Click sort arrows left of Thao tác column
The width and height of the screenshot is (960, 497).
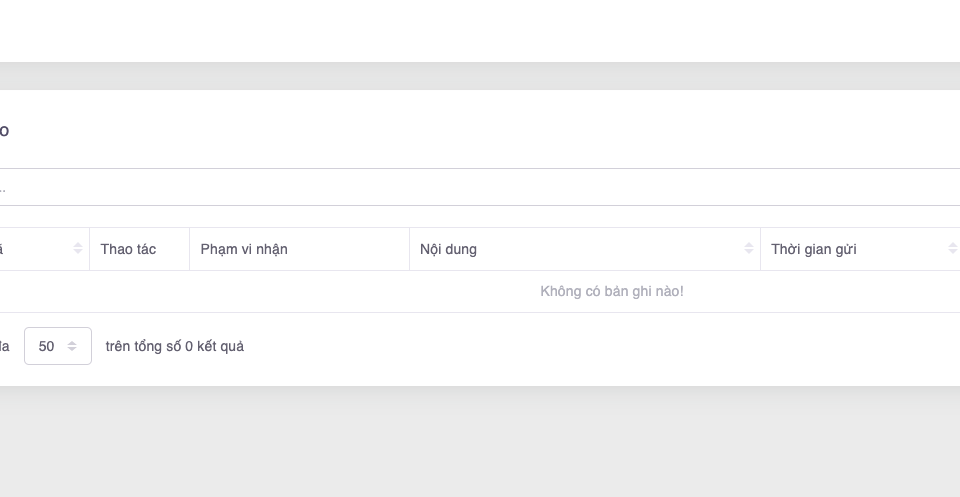pos(78,249)
